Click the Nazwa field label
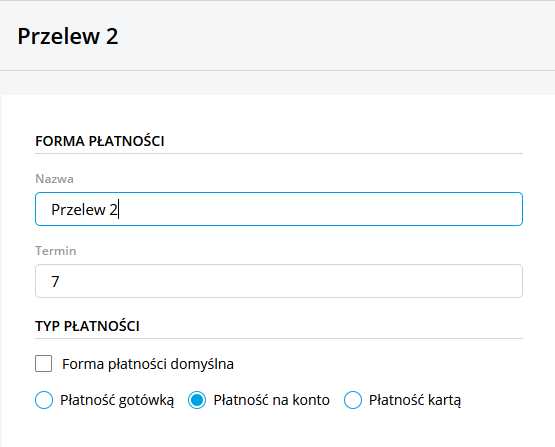Image resolution: width=555 pixels, height=447 pixels. (x=55, y=179)
